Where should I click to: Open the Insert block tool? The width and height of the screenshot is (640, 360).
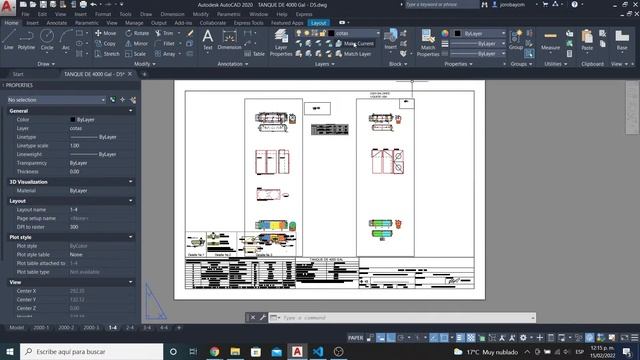click(x=391, y=39)
